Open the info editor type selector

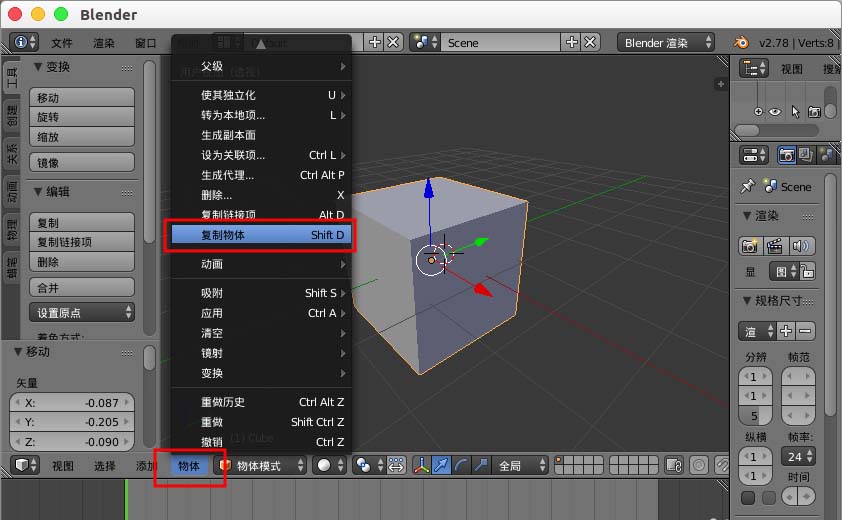25,42
